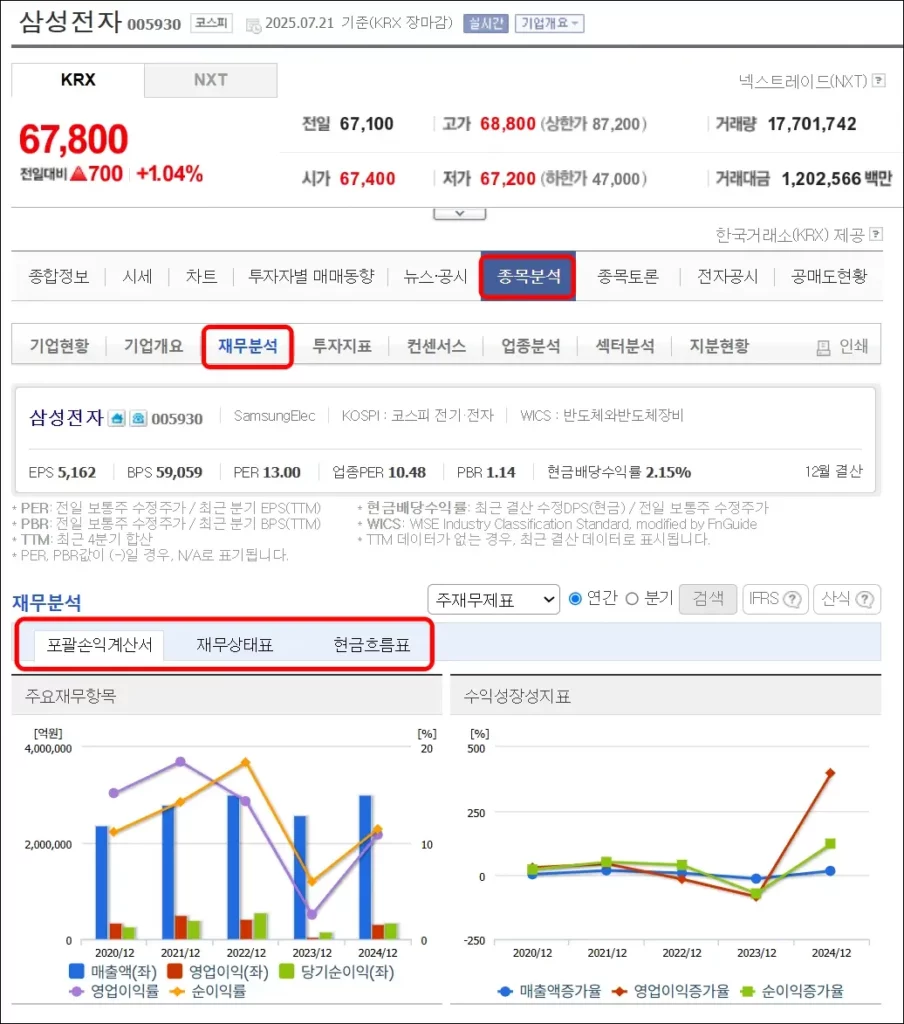Open the 기업개요 dropdown at top
Viewport: 904px width, 1024px height.
[x=549, y=24]
